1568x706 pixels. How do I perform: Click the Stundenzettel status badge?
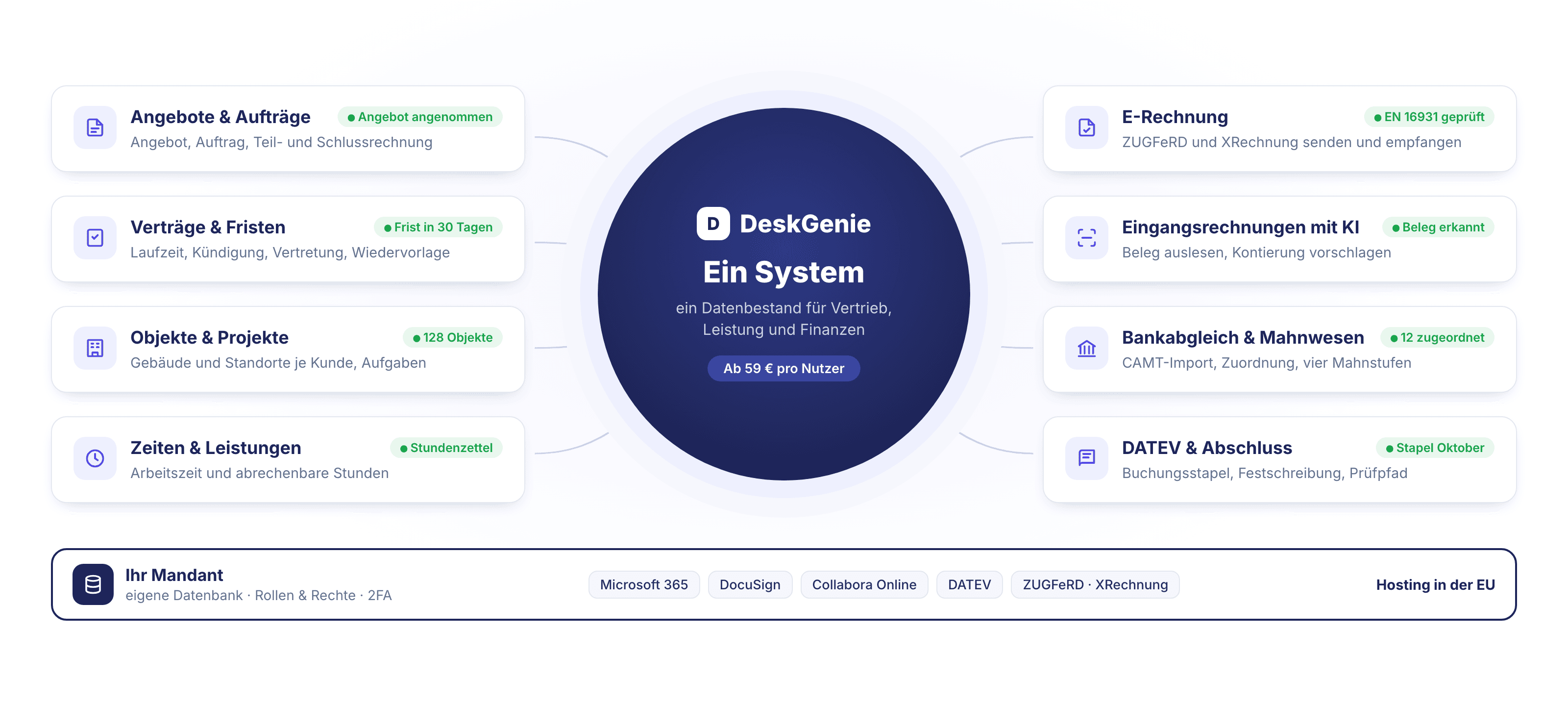[x=446, y=448]
